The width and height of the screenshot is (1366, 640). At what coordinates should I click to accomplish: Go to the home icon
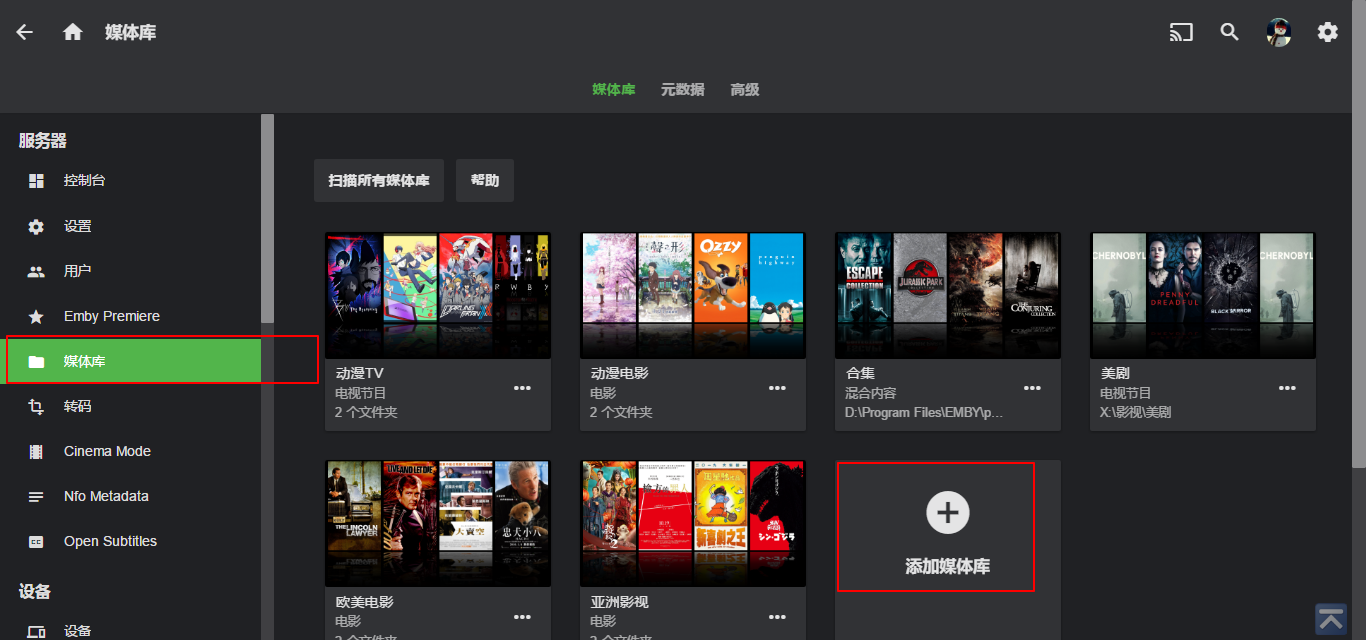pos(72,32)
